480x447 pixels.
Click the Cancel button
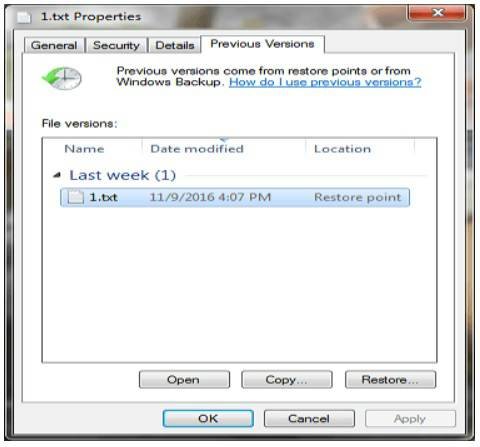309,419
